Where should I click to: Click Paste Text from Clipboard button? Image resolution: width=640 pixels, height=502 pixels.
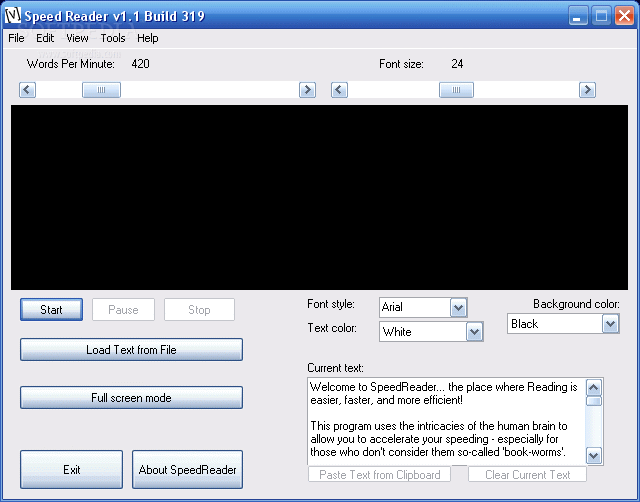coord(380,475)
